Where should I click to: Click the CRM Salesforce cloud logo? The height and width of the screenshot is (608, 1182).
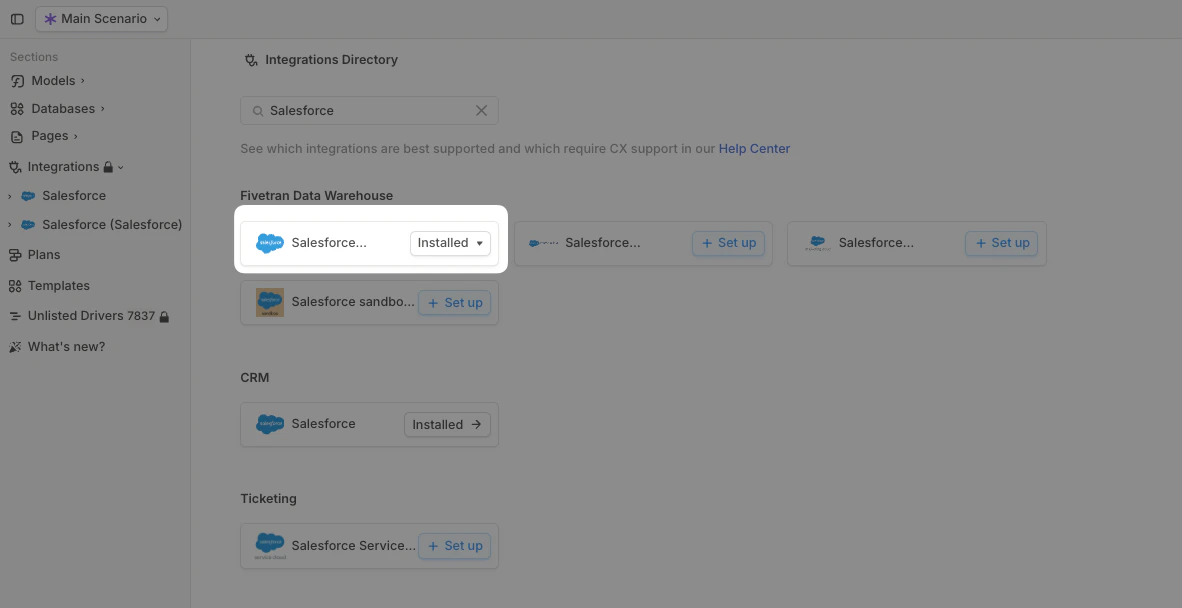[x=270, y=424]
